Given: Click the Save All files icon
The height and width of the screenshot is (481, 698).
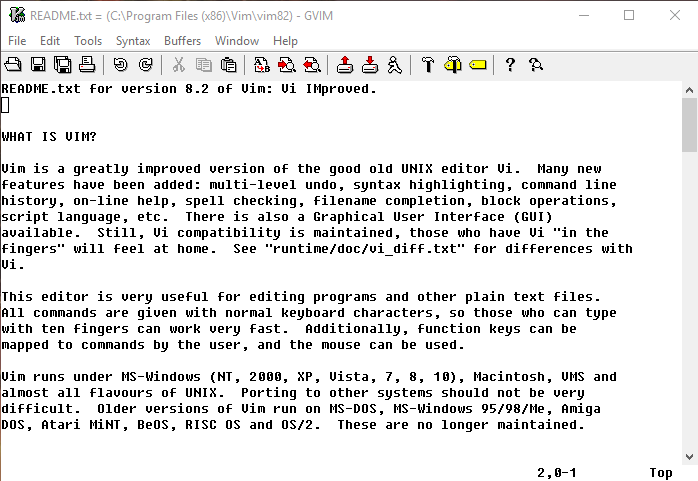Looking at the screenshot, I should tap(63, 65).
